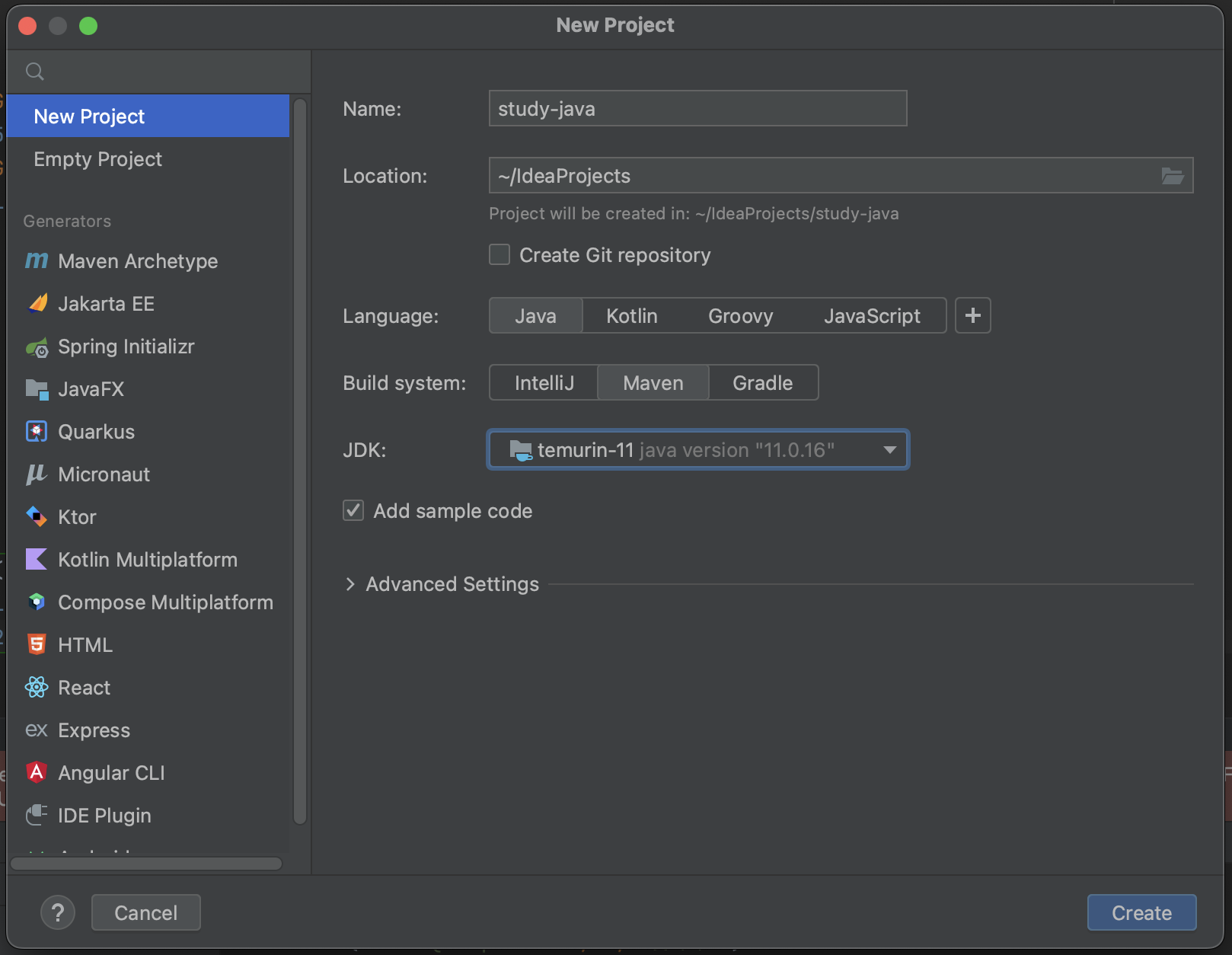Click the Compose Multiplatform icon
The width and height of the screenshot is (1232, 955).
tap(37, 602)
